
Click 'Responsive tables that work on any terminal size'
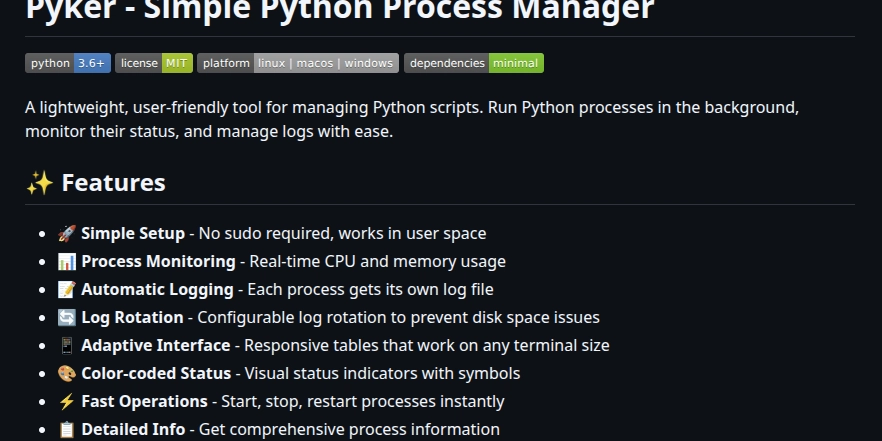coord(426,345)
